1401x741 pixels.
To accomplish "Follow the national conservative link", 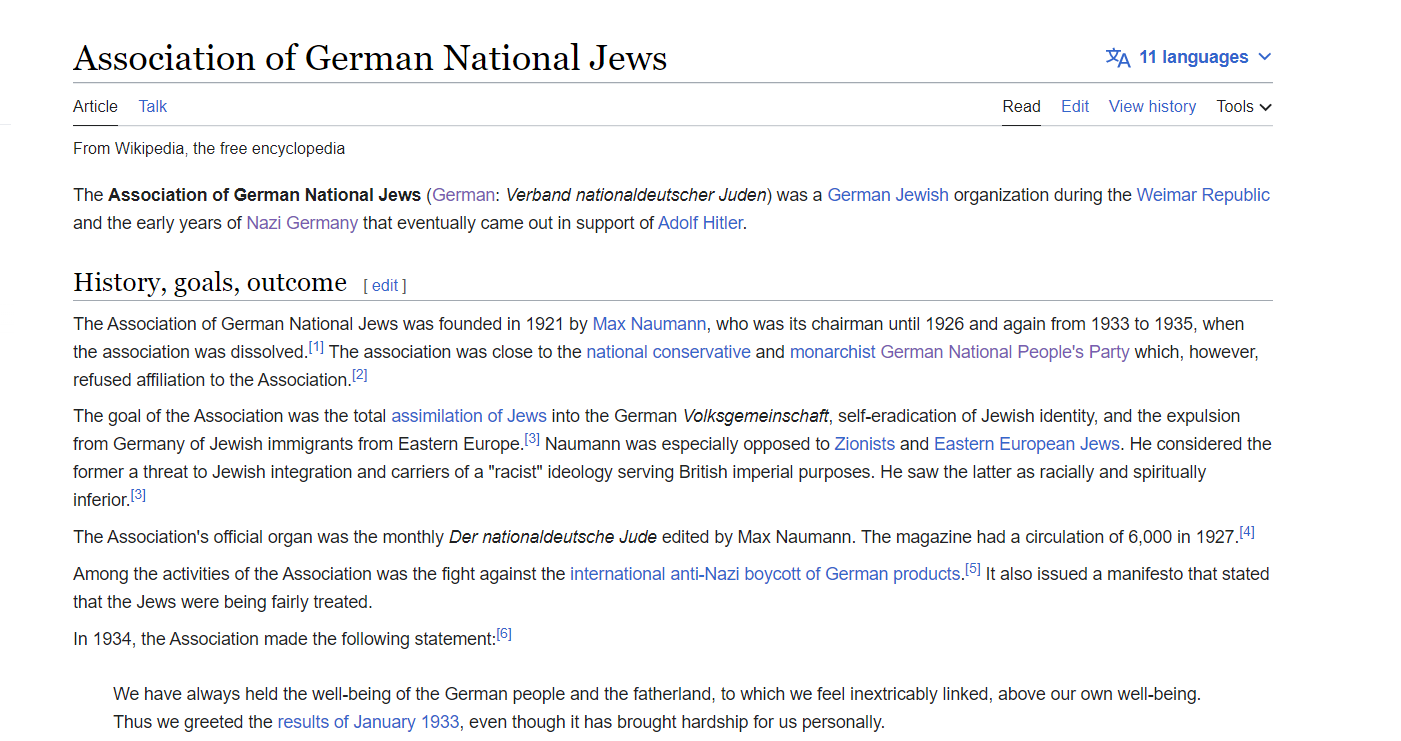I will pos(668,352).
